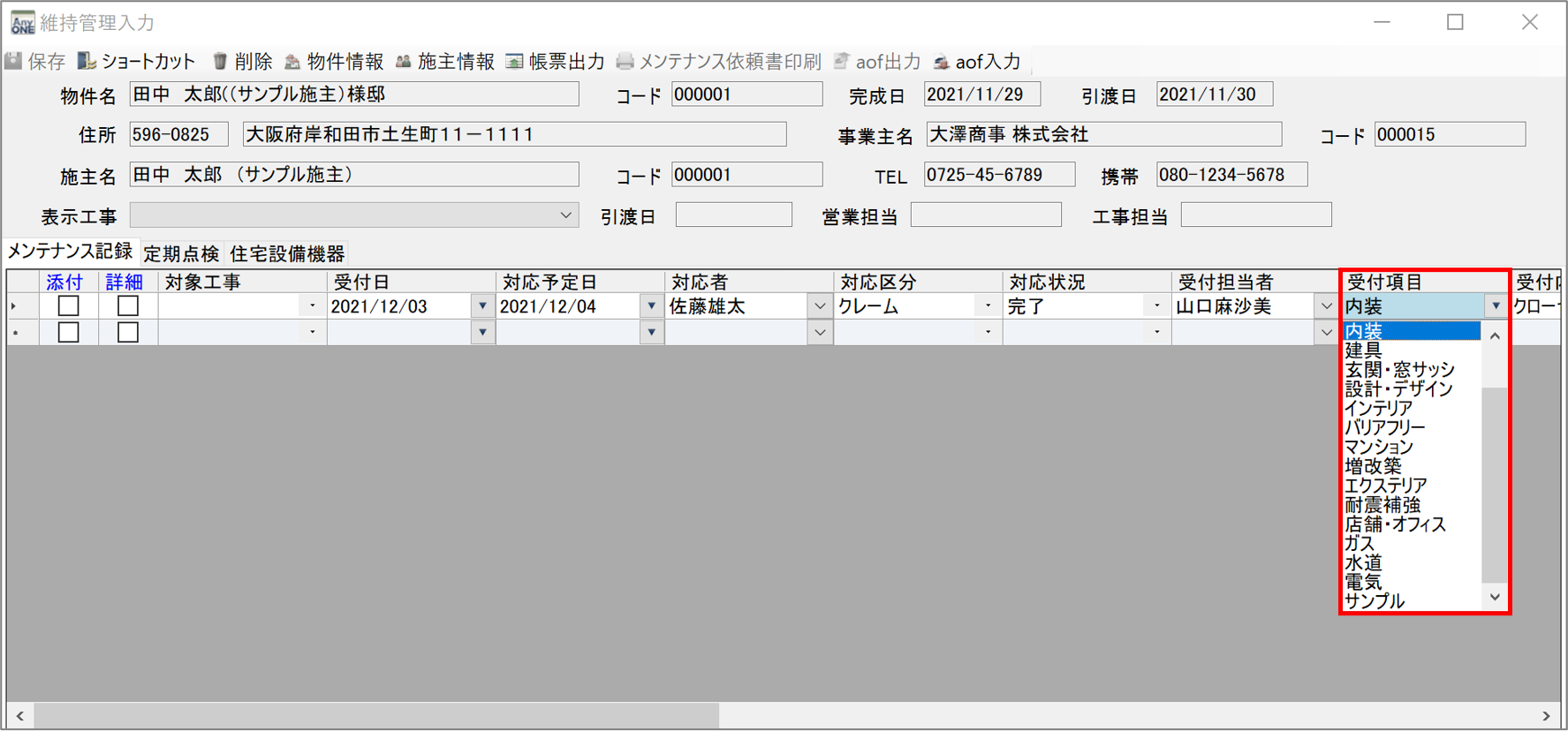Open 物件情報 property info icon
The width and height of the screenshot is (1568, 731).
(292, 62)
